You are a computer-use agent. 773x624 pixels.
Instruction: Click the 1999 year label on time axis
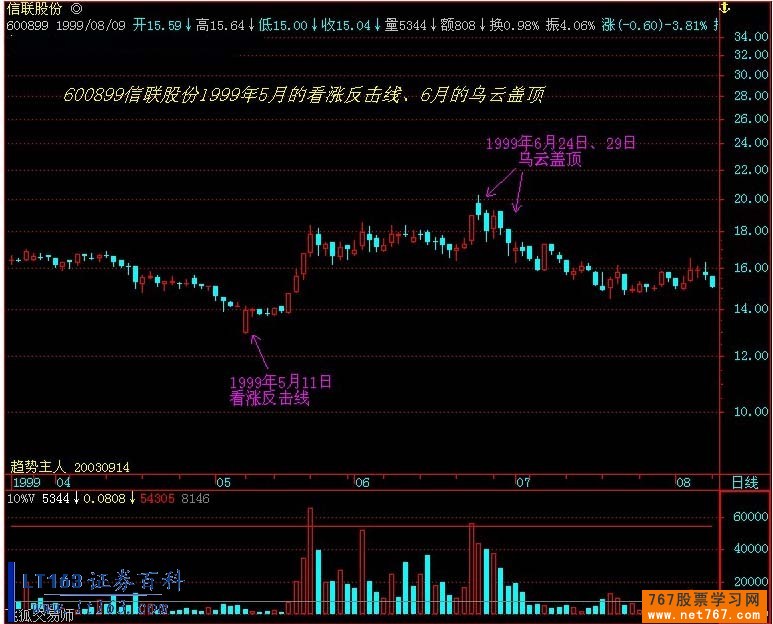[25, 482]
